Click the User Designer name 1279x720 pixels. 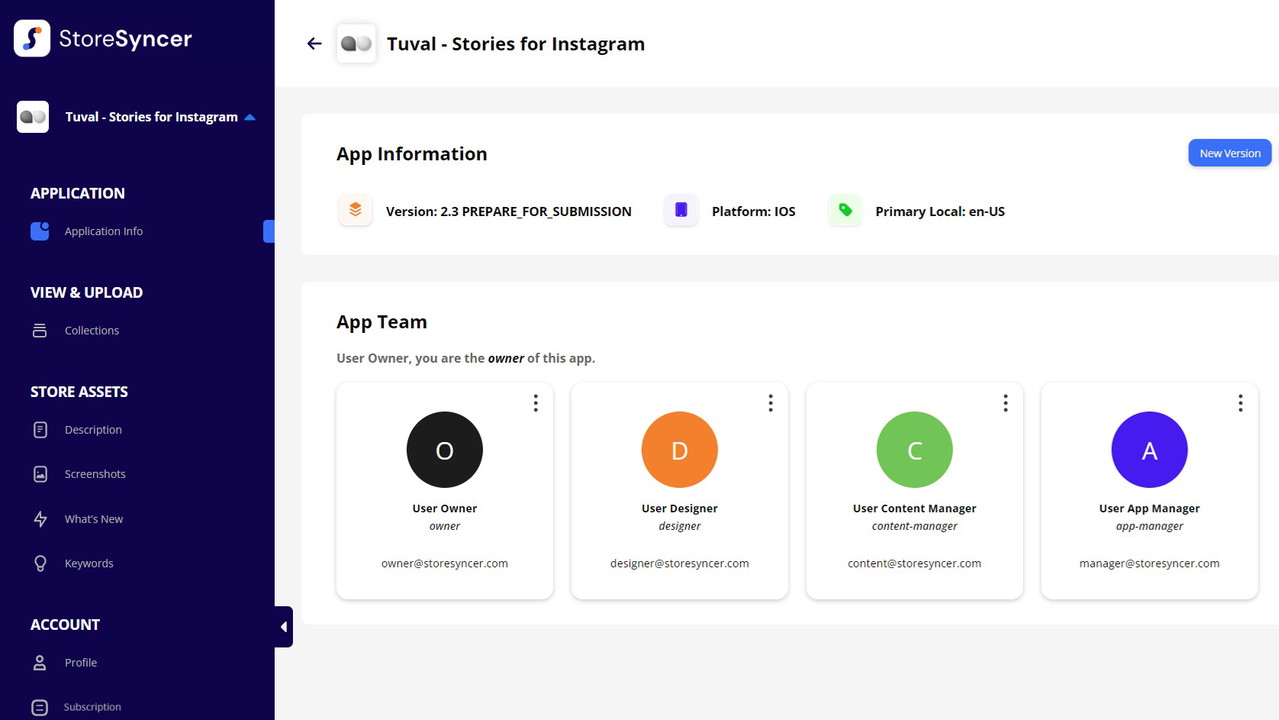tap(680, 508)
